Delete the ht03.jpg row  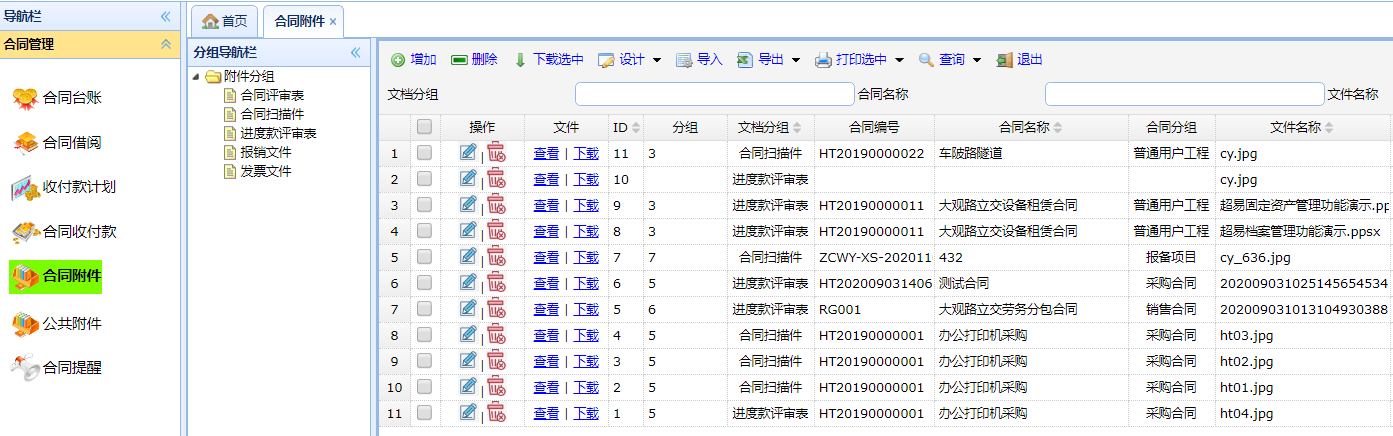pos(496,334)
